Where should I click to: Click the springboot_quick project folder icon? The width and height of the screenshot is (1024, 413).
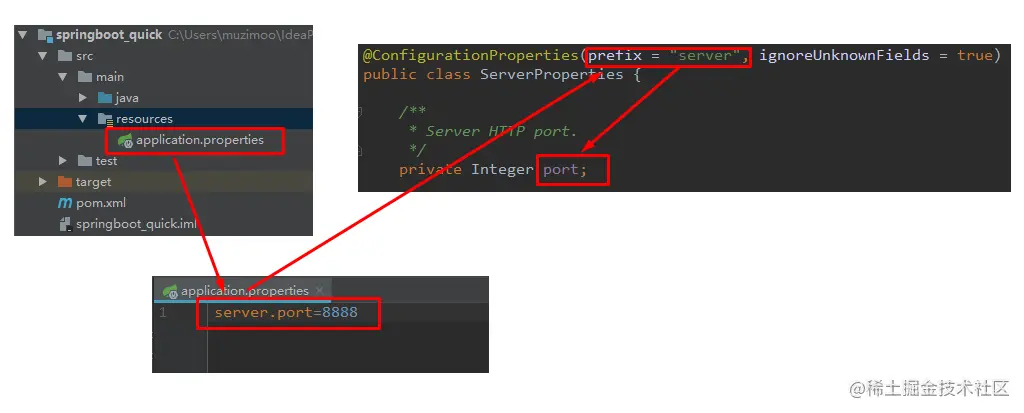point(44,35)
